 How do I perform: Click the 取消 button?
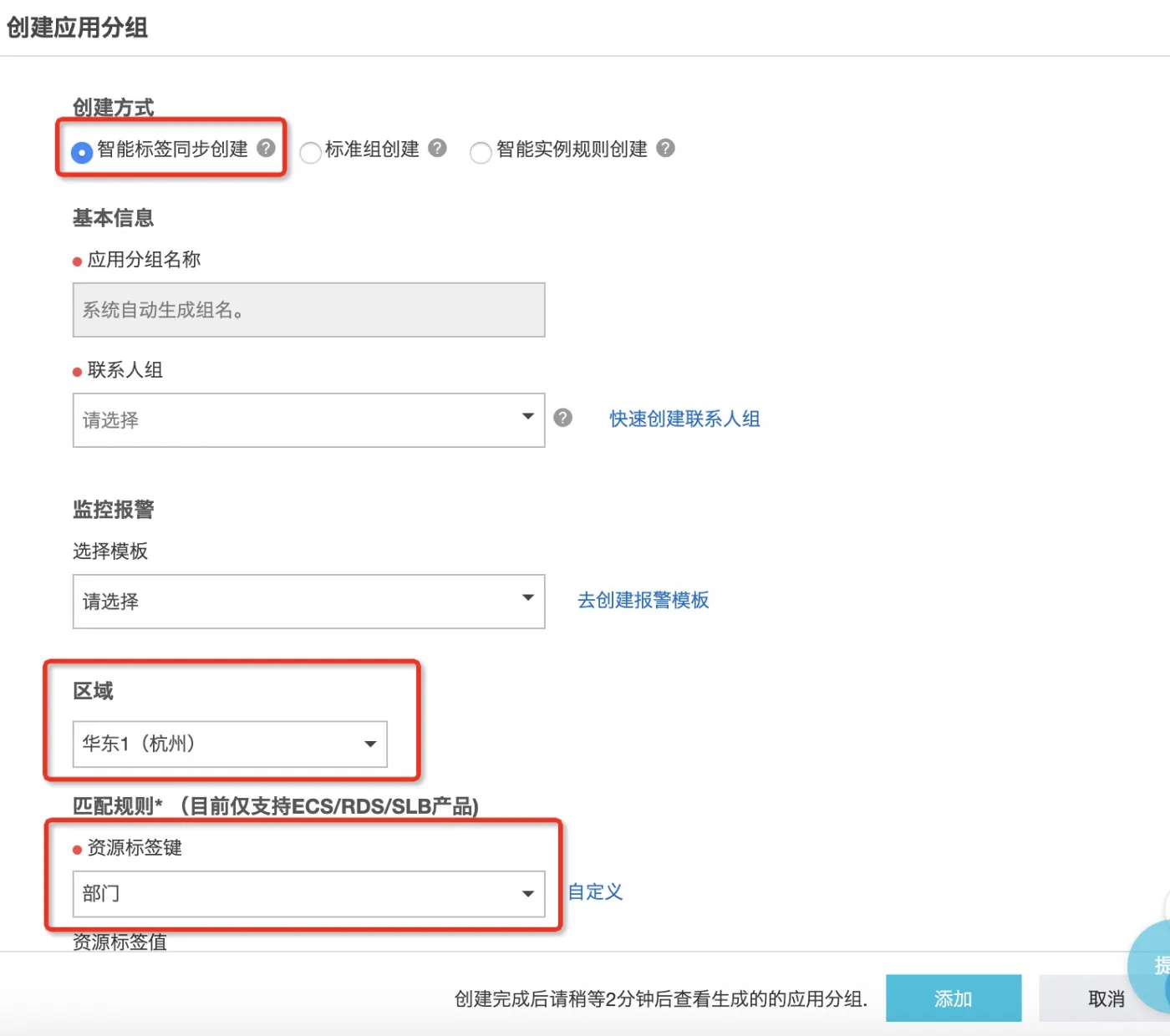pyautogui.click(x=1106, y=998)
